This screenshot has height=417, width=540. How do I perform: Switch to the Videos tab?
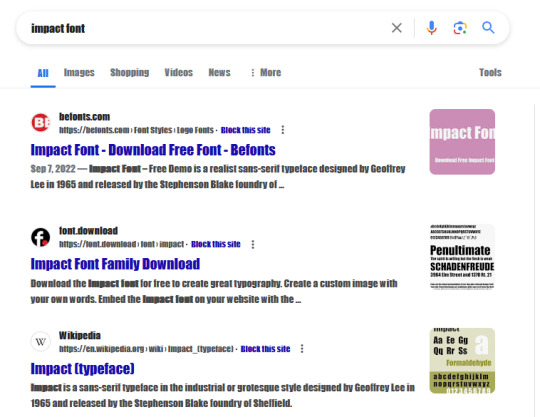coord(178,73)
